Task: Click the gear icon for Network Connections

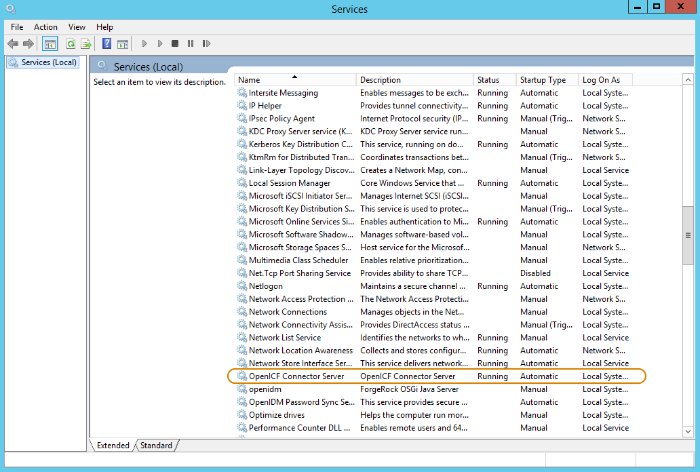Action: click(242, 312)
